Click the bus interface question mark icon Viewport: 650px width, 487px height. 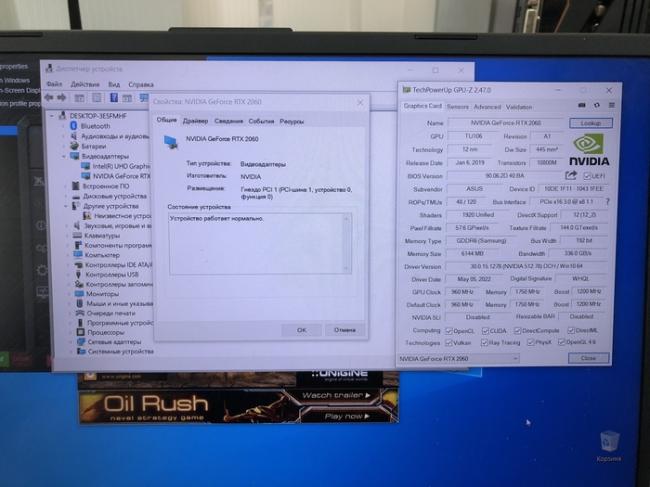(x=607, y=201)
